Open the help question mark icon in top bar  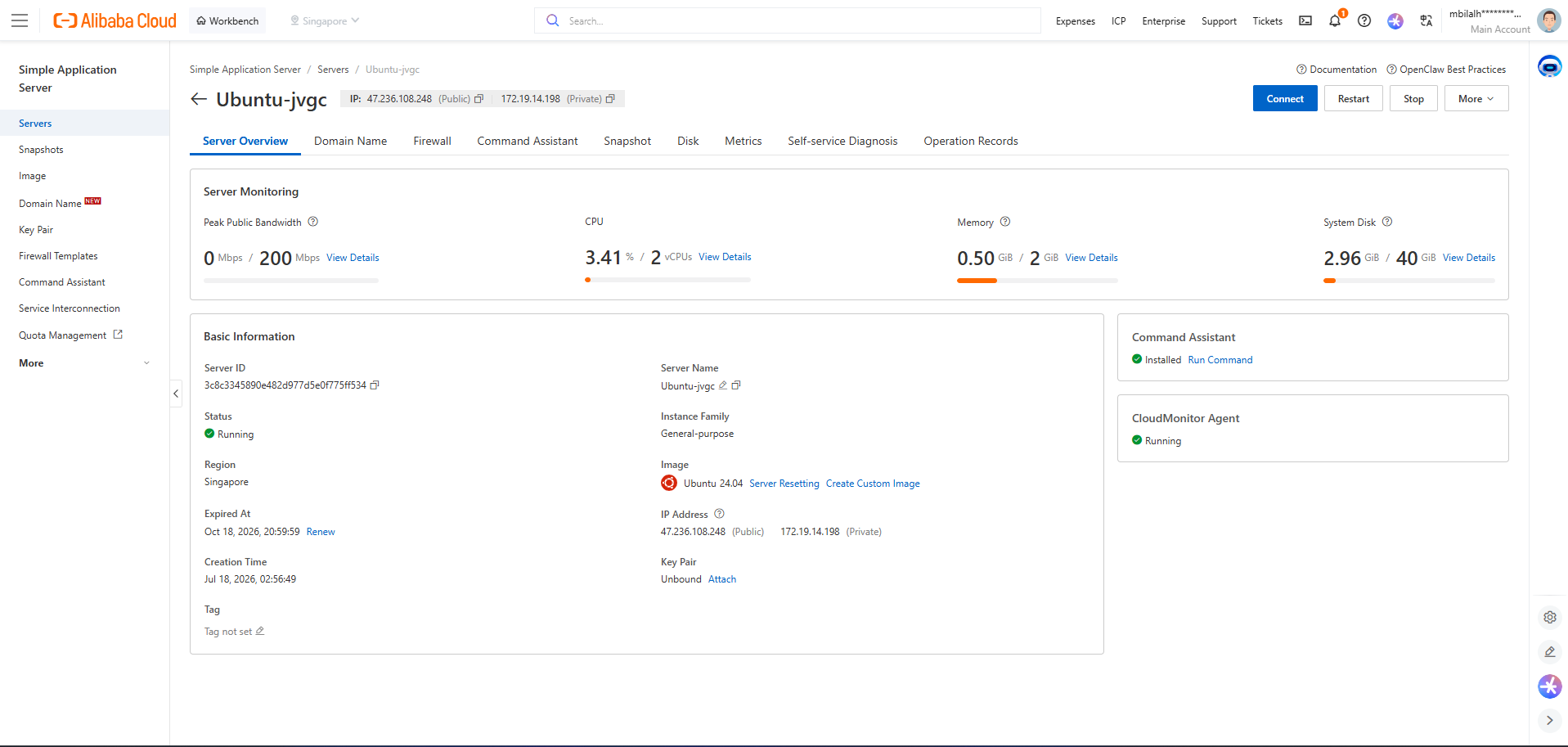[x=1364, y=20]
